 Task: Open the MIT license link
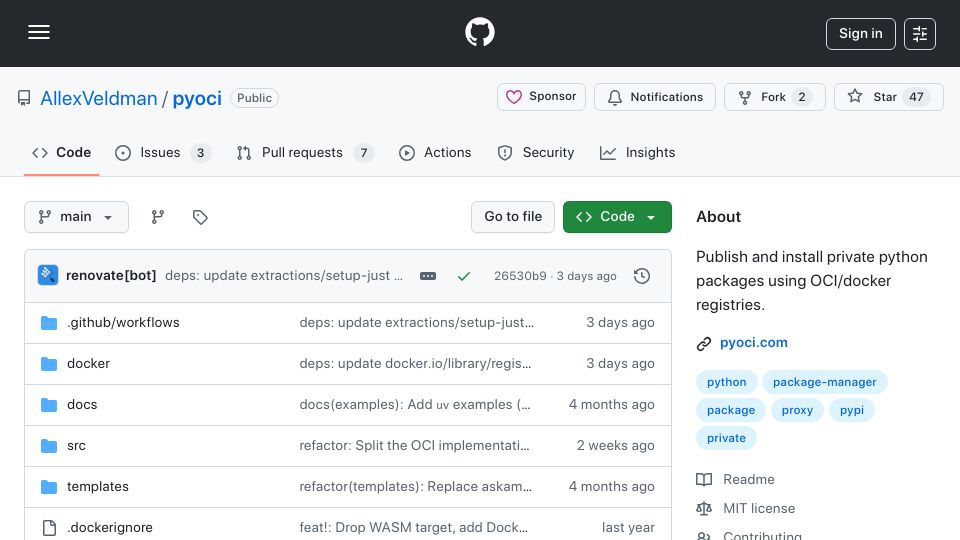[759, 508]
